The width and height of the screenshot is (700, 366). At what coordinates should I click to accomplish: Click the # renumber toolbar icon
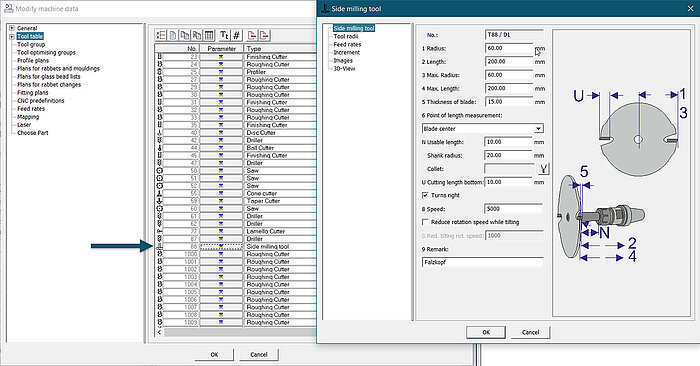237,35
